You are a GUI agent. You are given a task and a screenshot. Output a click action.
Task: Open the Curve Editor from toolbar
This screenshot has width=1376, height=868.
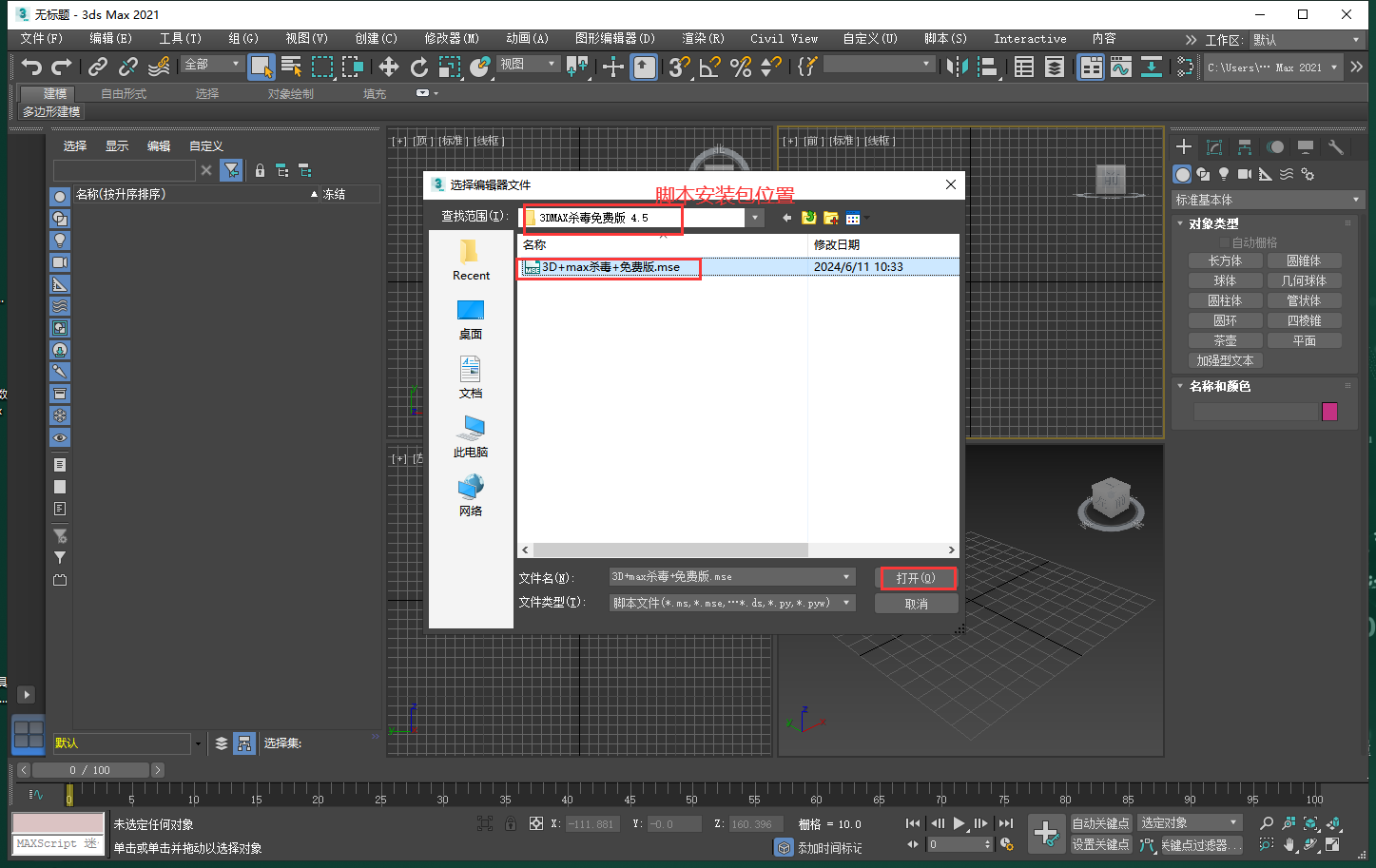pyautogui.click(x=1121, y=67)
